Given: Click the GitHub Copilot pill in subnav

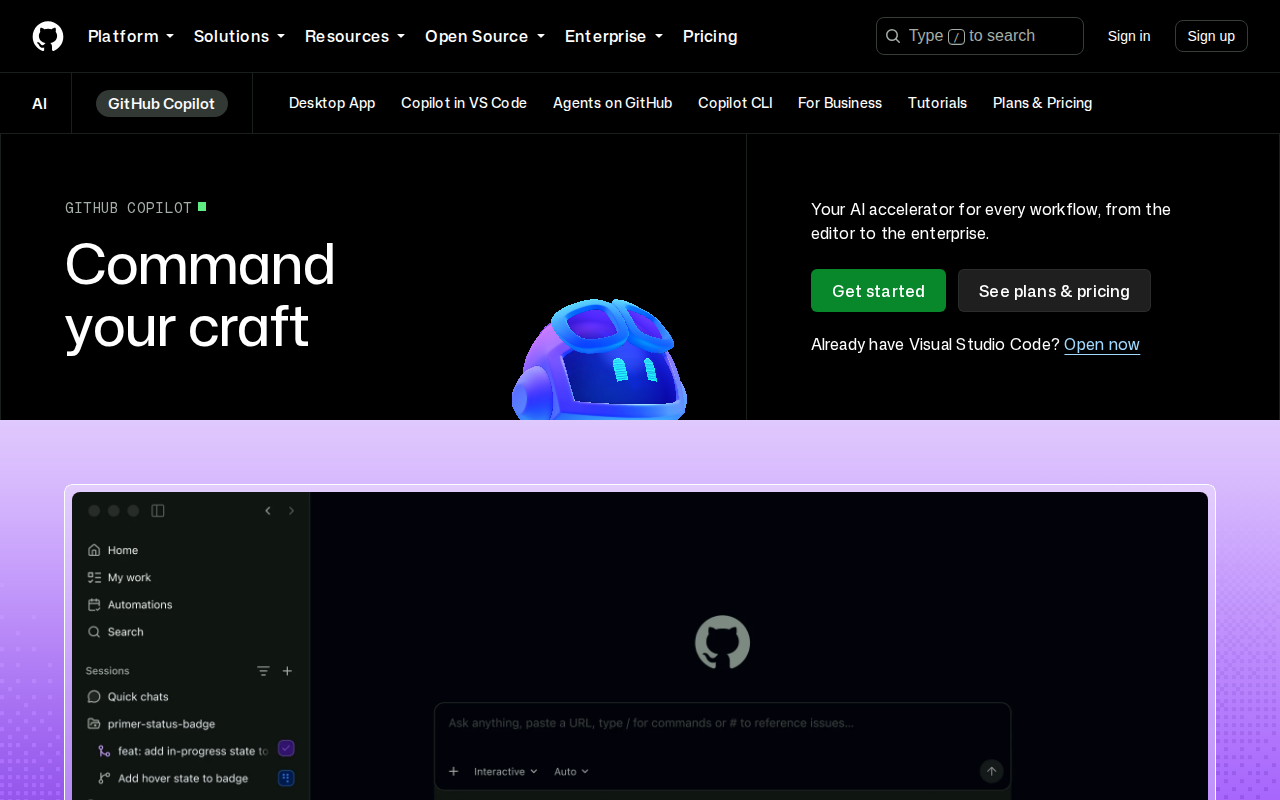Looking at the screenshot, I should point(162,103).
